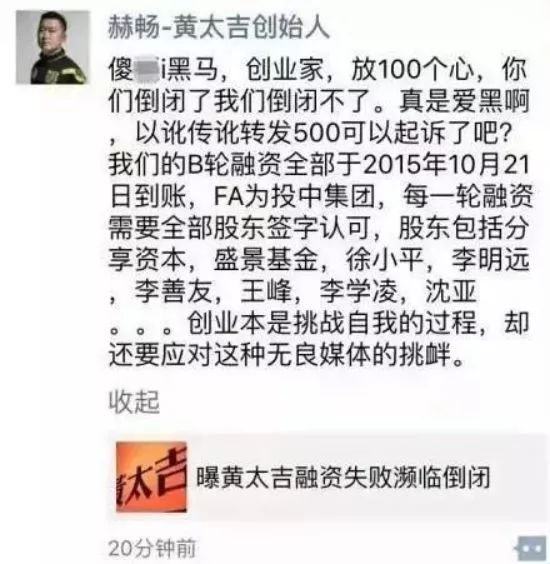Click the 20分钟前 timestamp
550x564 pixels.
click(x=152, y=548)
